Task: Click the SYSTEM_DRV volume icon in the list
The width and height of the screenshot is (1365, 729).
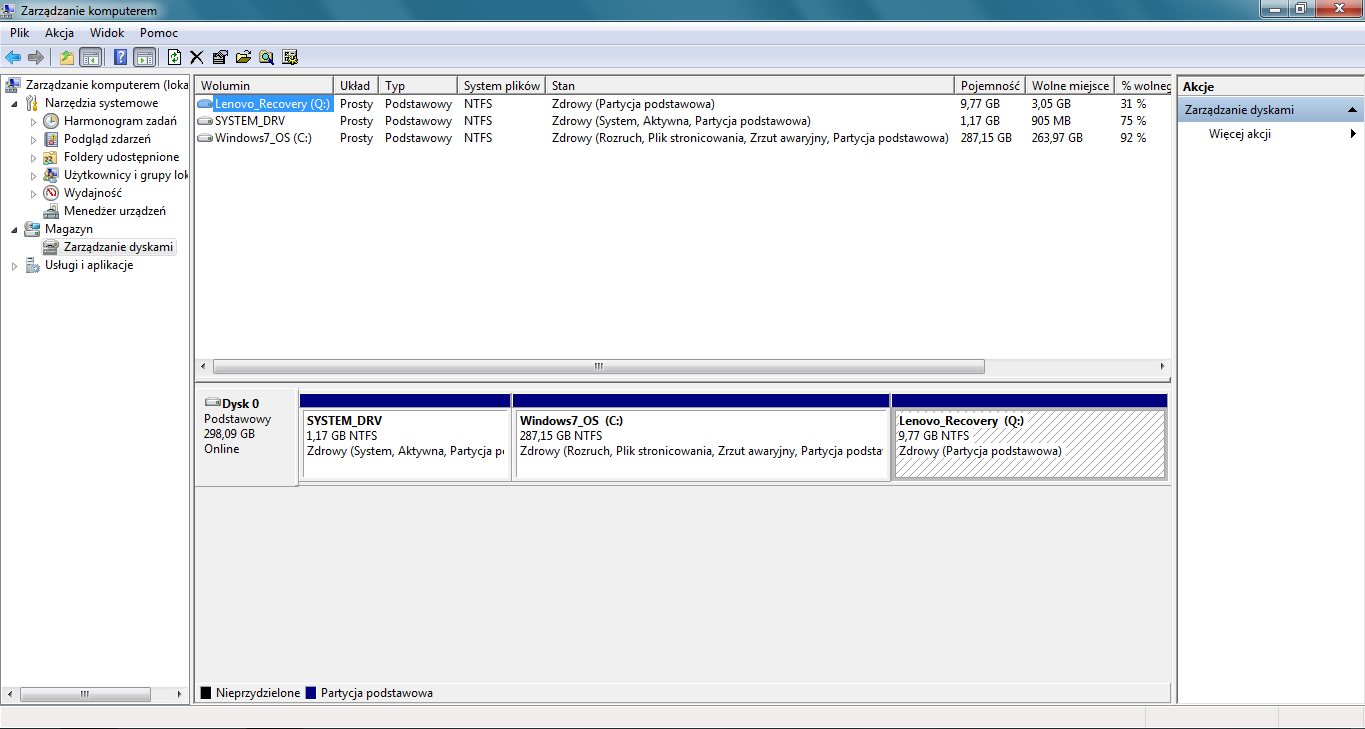Action: [x=205, y=121]
